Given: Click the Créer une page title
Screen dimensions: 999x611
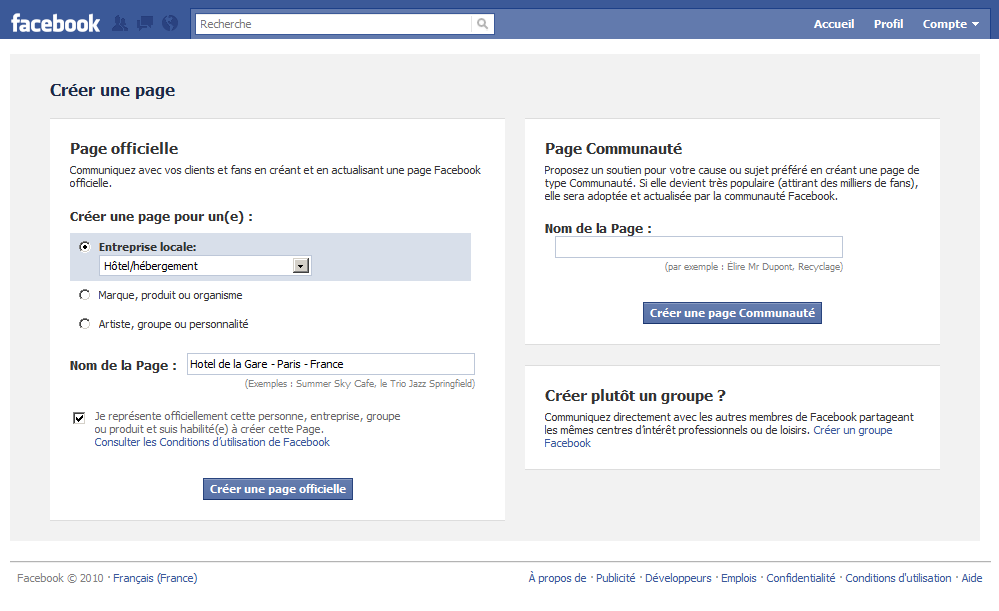Looking at the screenshot, I should click(x=112, y=90).
